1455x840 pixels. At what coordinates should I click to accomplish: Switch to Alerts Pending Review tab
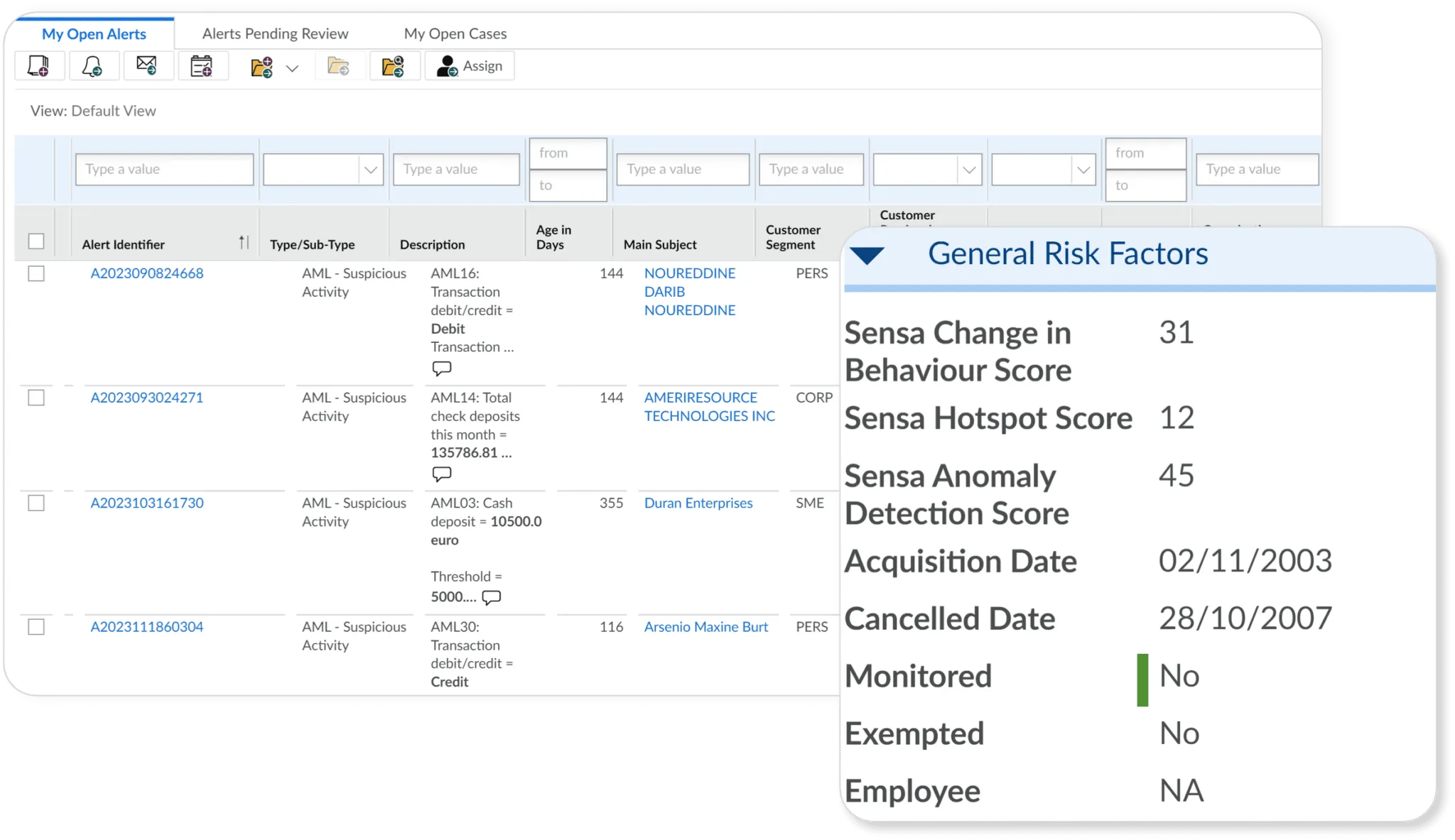pyautogui.click(x=275, y=33)
